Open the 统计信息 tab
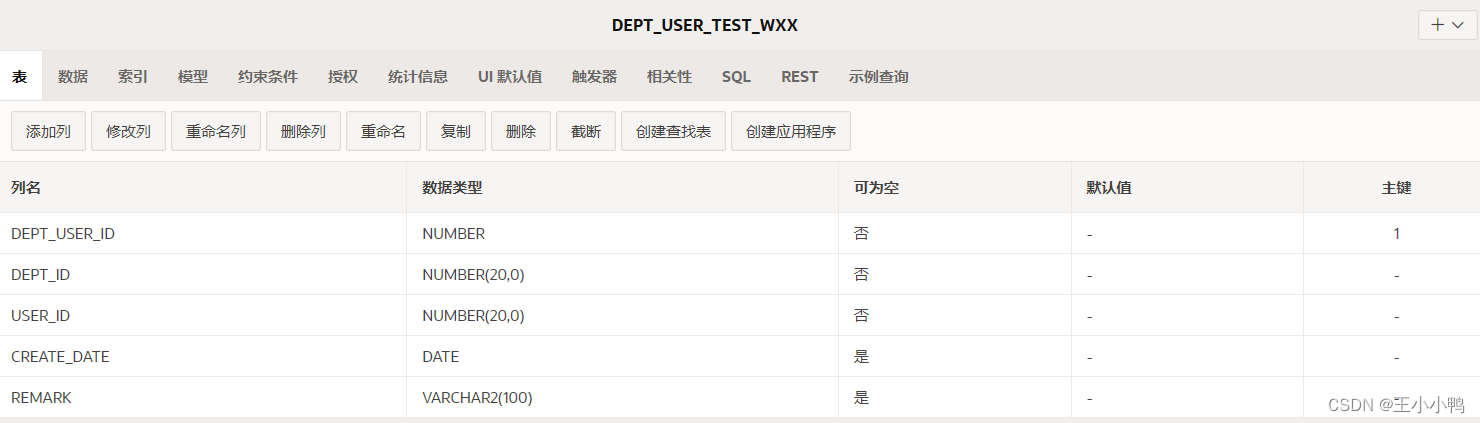Image resolution: width=1480 pixels, height=423 pixels. point(418,76)
